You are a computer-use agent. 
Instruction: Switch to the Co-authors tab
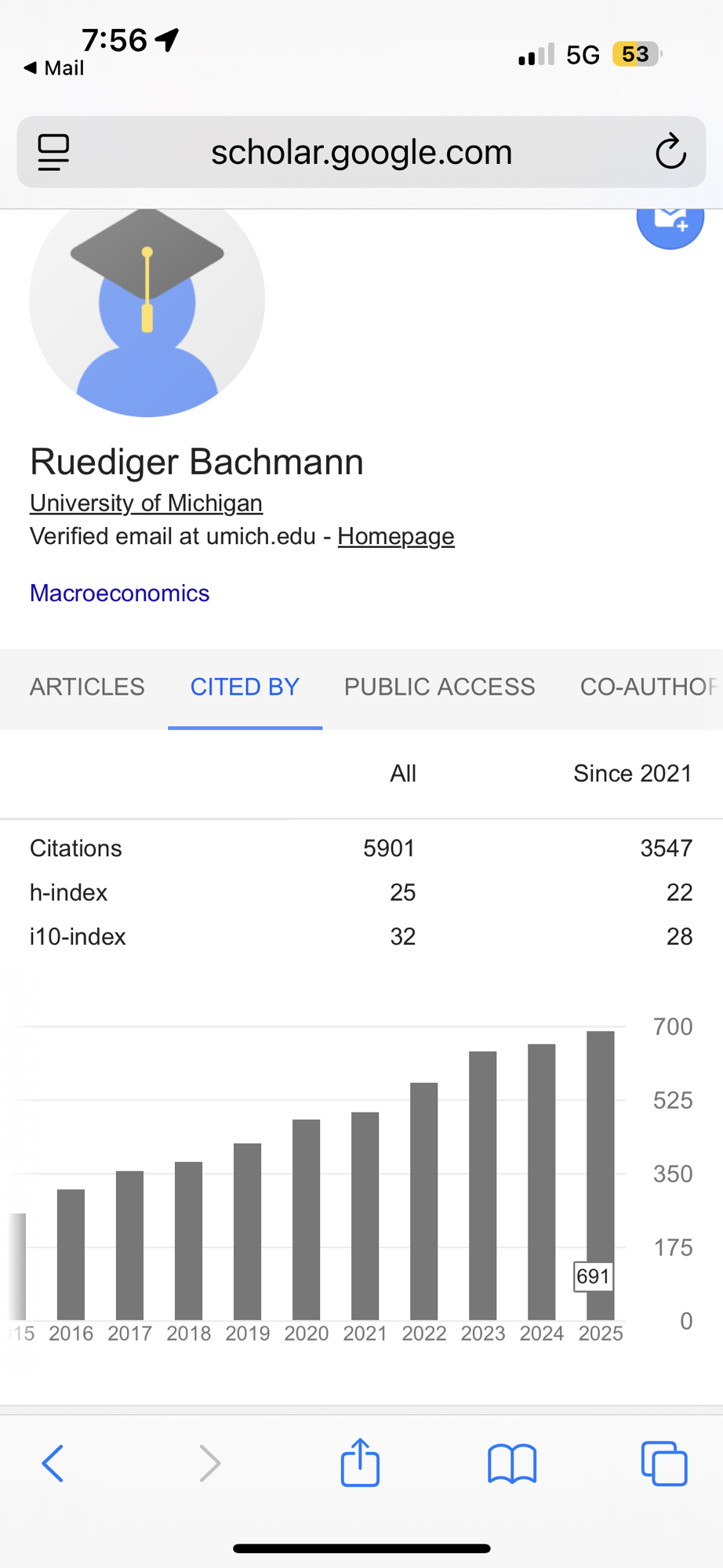coord(648,687)
